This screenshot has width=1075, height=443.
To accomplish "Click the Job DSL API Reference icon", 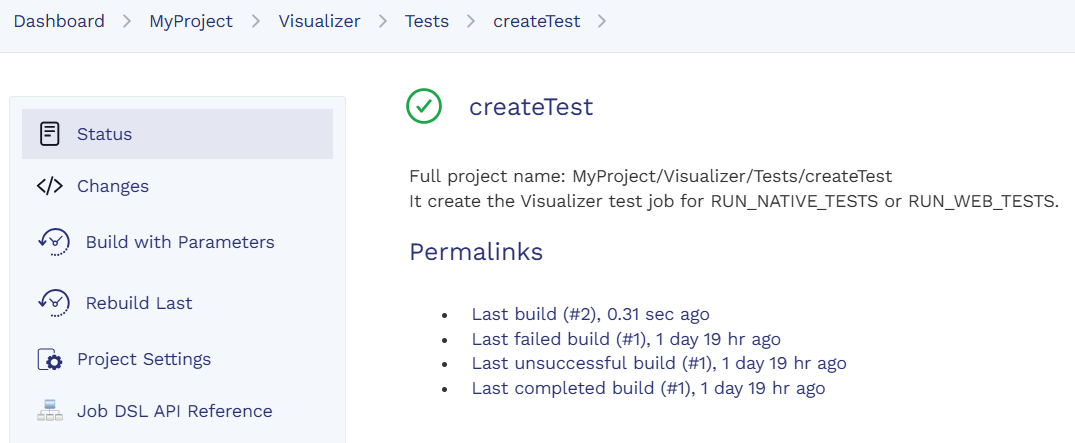I will [49, 411].
